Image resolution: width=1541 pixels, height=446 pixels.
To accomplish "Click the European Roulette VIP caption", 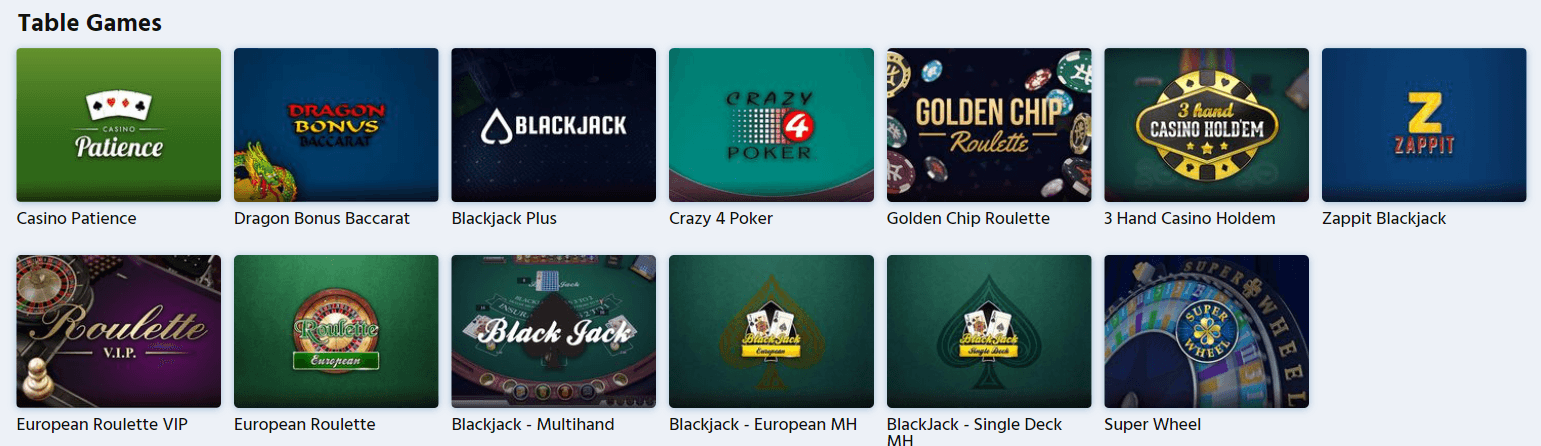I will click(x=102, y=424).
